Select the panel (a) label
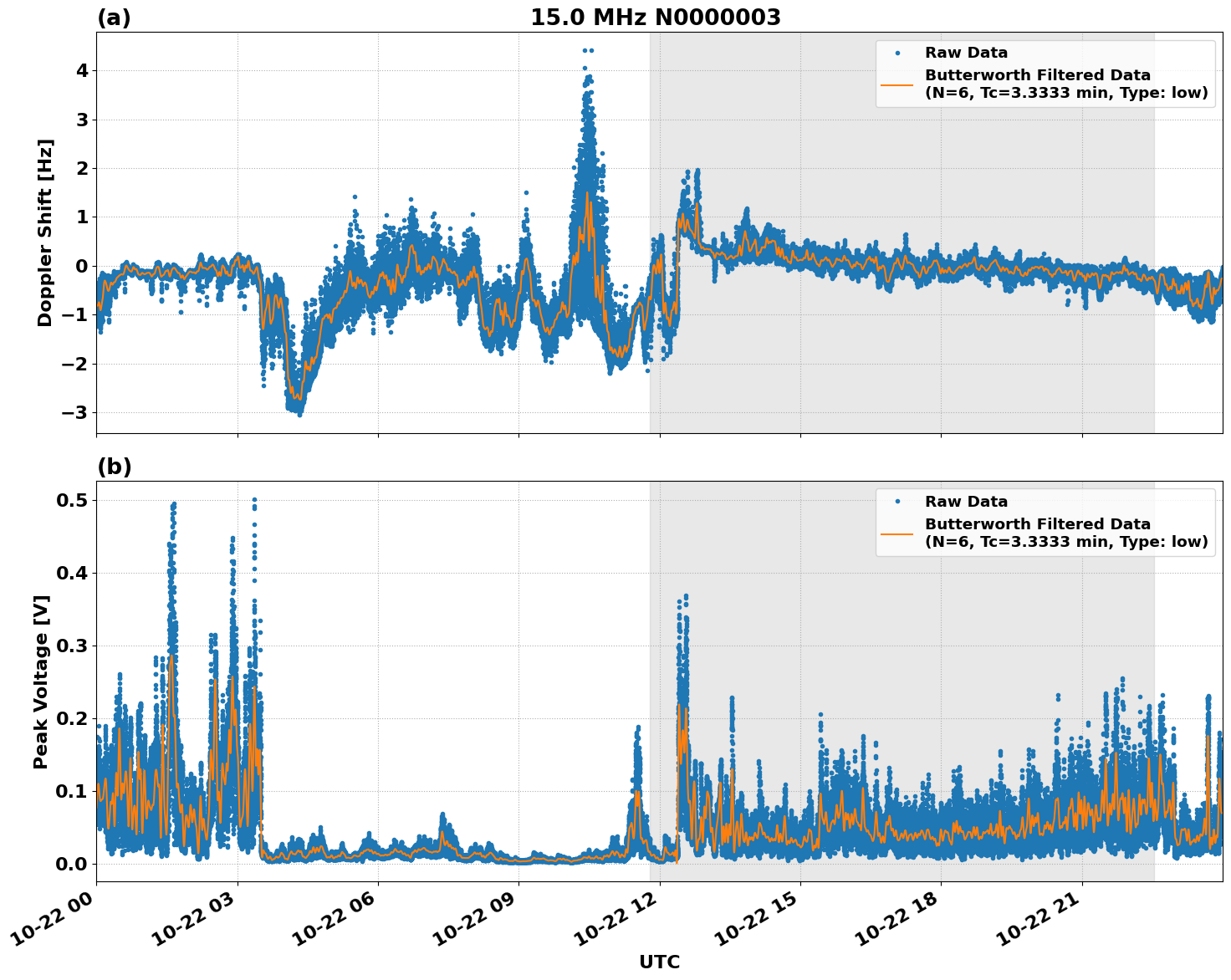 pyautogui.click(x=114, y=15)
